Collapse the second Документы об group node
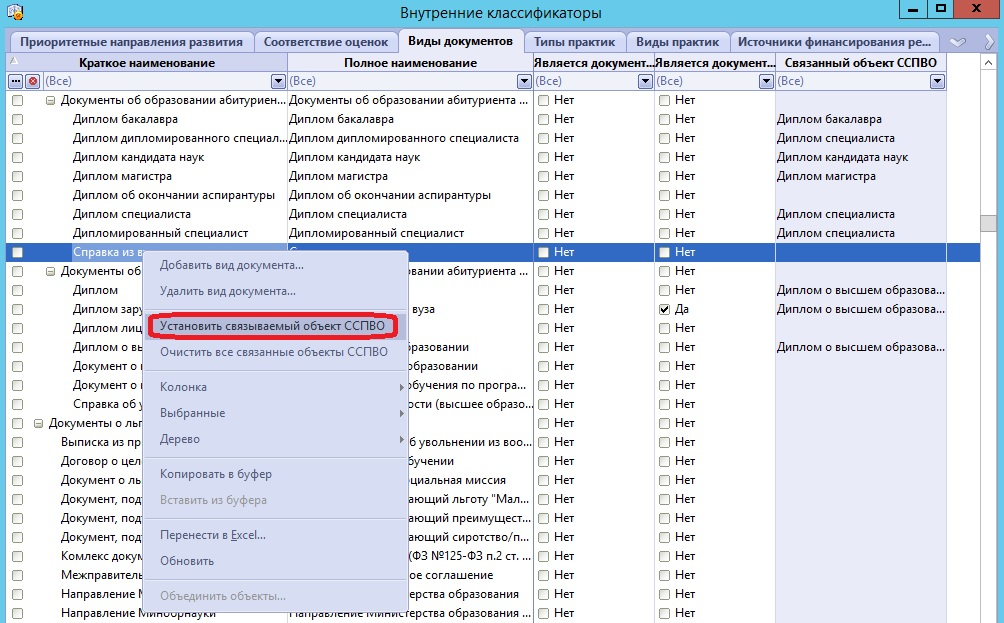This screenshot has height=623, width=1004. point(51,271)
